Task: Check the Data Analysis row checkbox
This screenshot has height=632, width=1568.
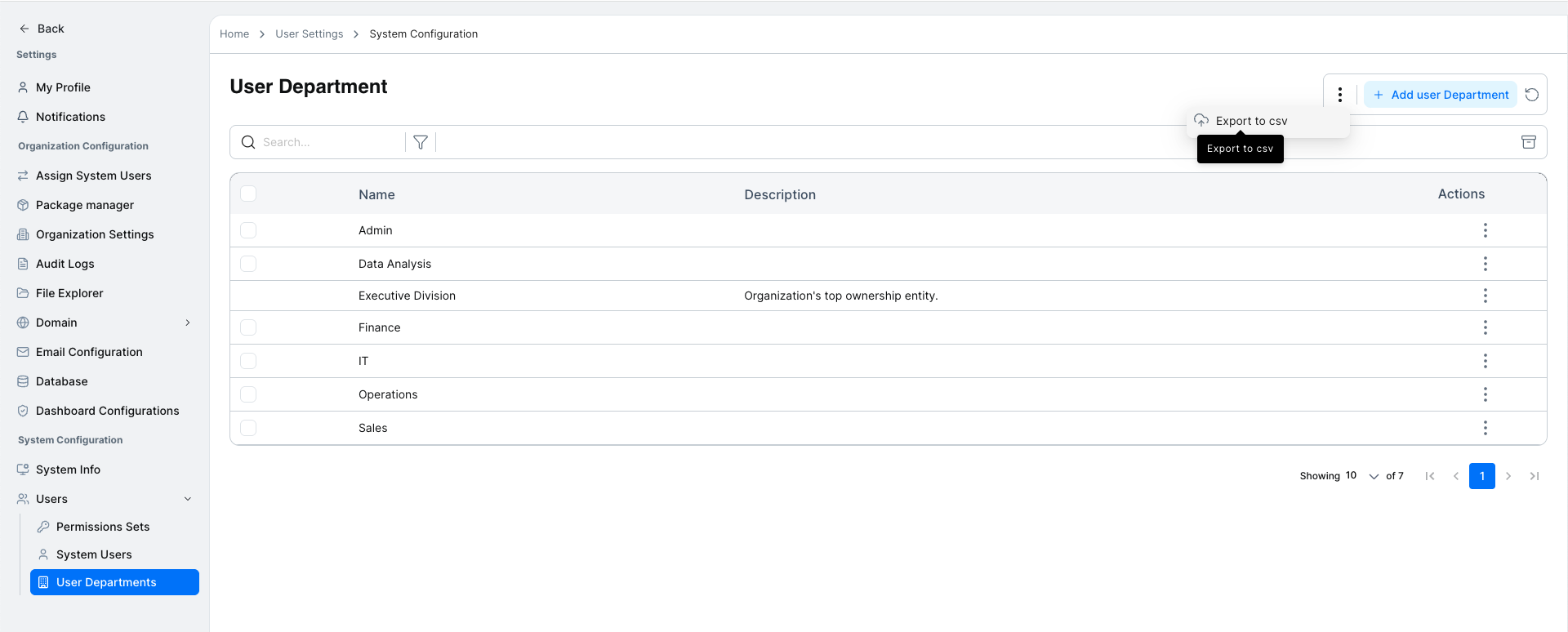Action: [248, 264]
